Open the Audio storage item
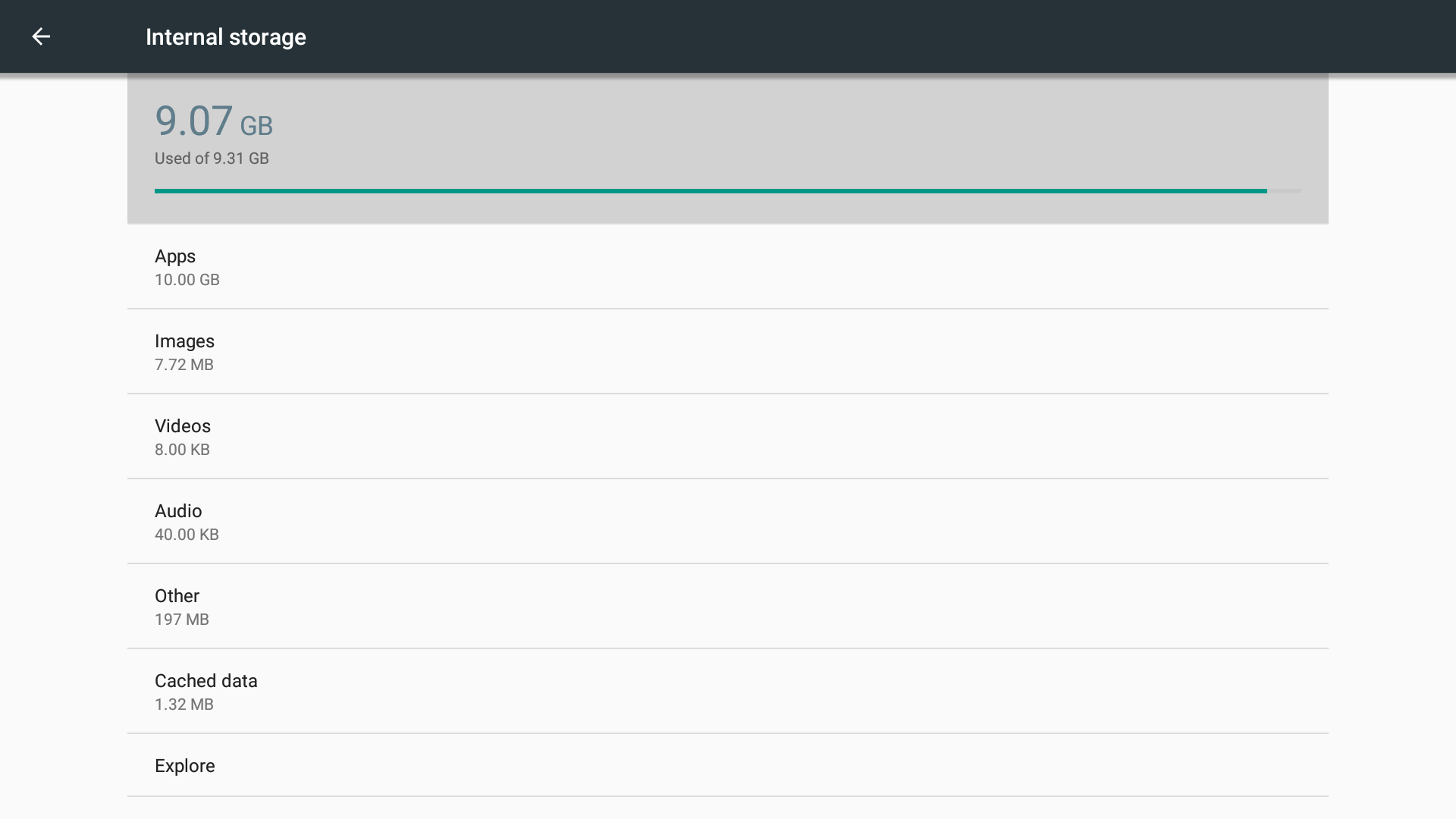 [728, 522]
